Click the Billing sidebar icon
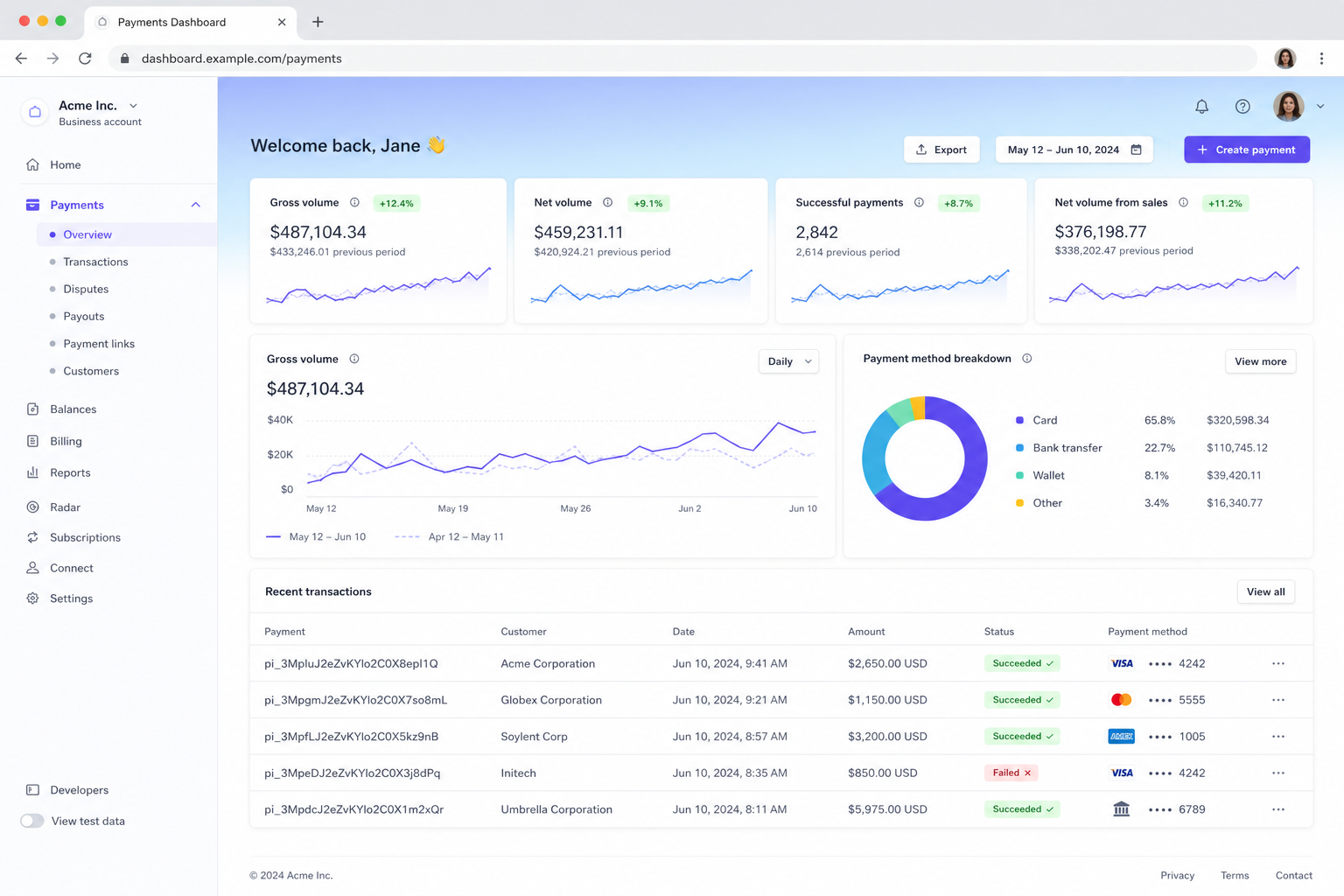The width and height of the screenshot is (1344, 896). (32, 441)
